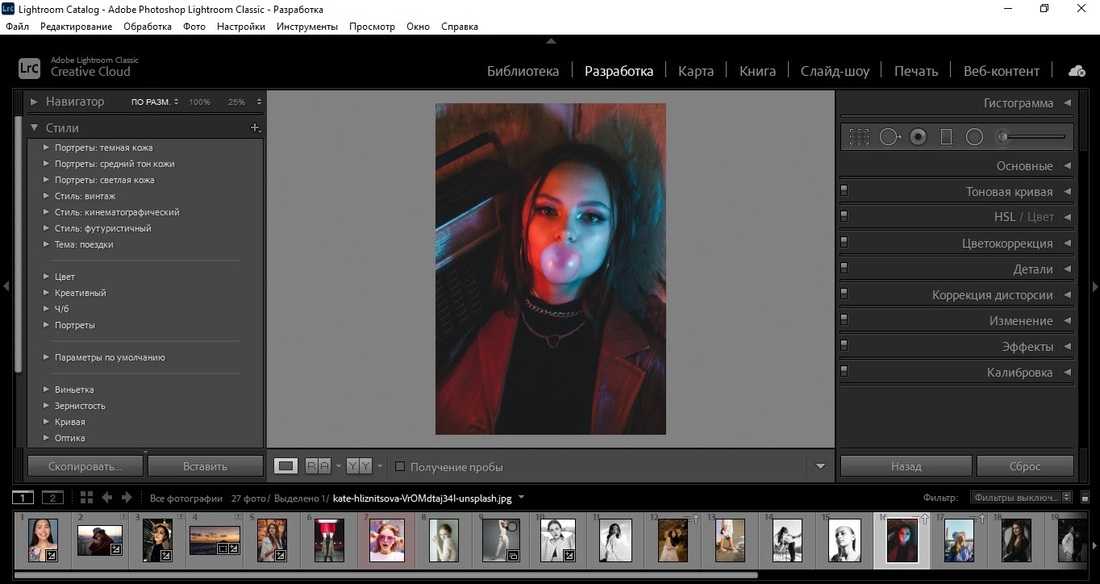
Task: Select the Red Eye Correction tool
Action: click(918, 137)
